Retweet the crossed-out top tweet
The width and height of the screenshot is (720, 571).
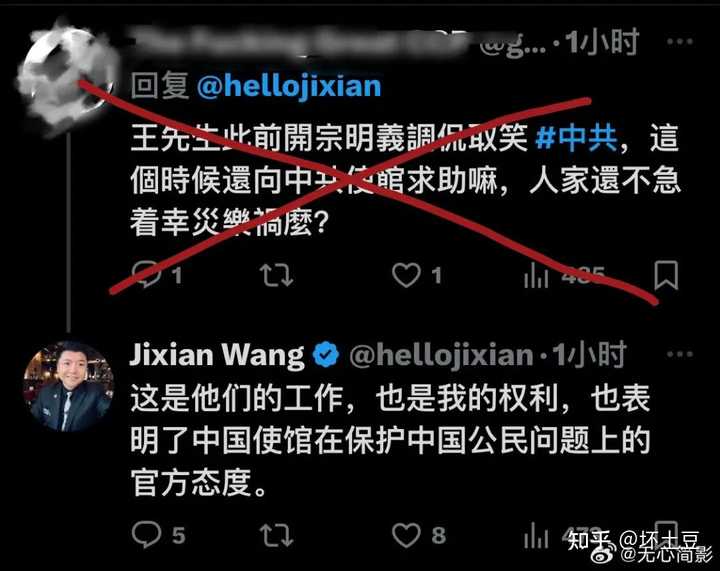[x=276, y=275]
